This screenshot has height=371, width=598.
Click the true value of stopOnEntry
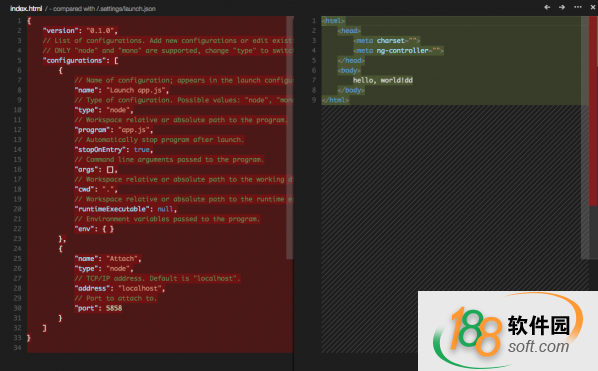pos(141,149)
